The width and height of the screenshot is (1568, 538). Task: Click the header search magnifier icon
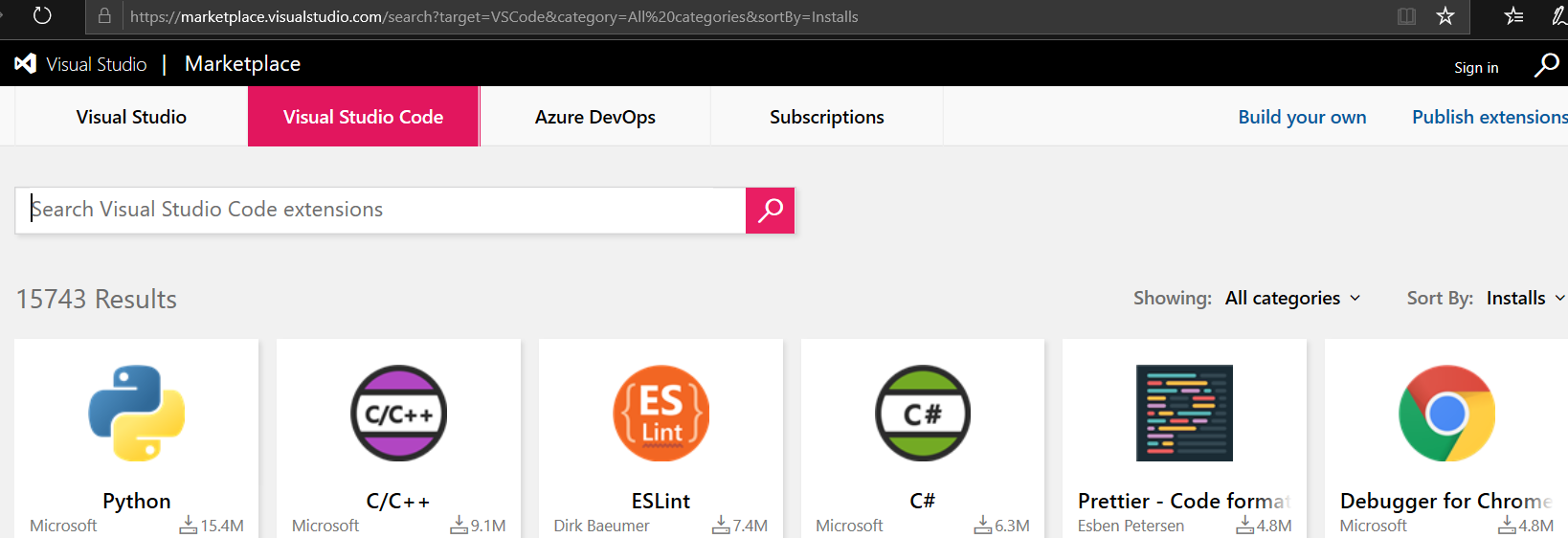pos(1546,65)
